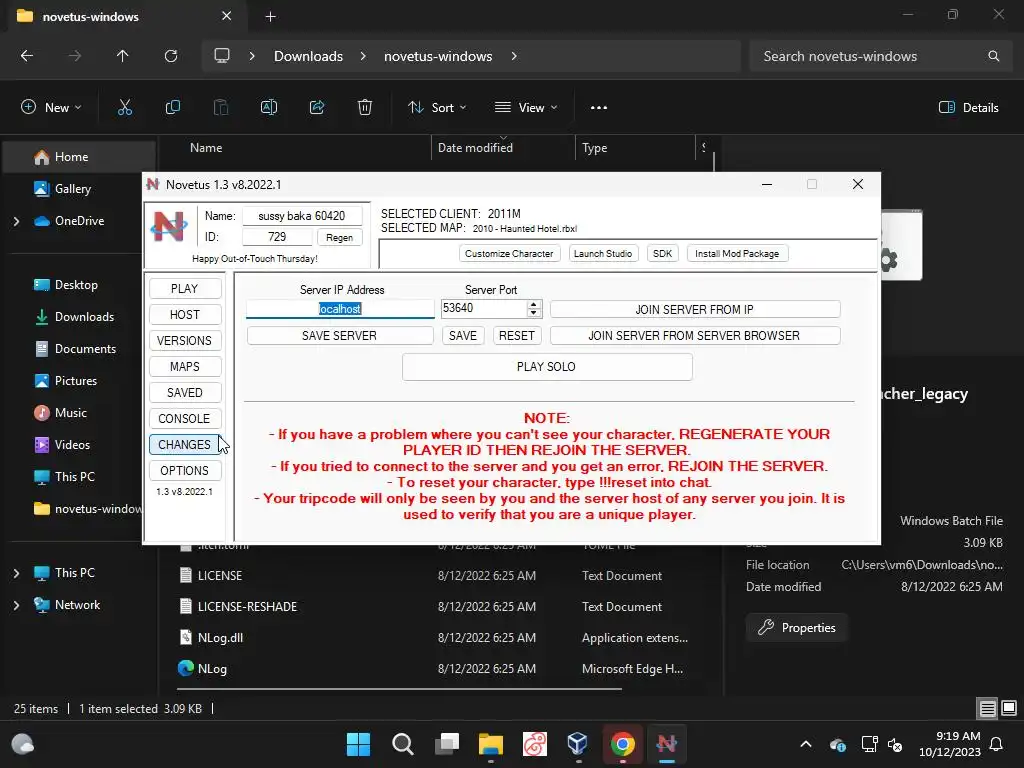This screenshot has height=768, width=1024.
Task: Click the Share icon in Explorer toolbar
Action: 317,108
